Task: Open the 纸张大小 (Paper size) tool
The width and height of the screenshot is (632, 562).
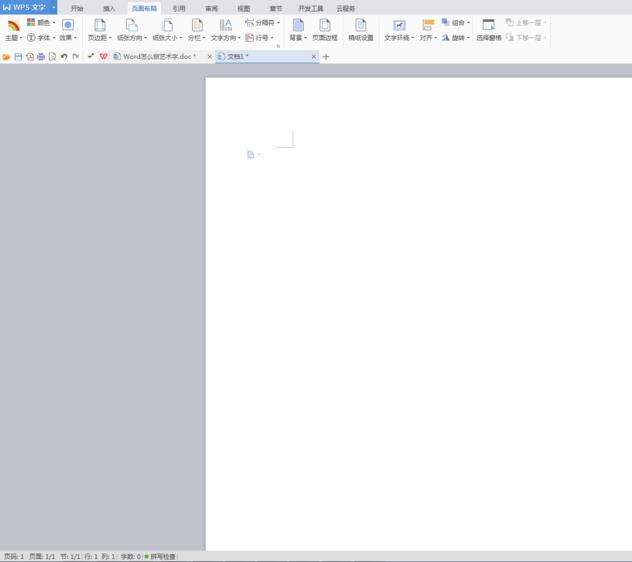Action: pos(166,29)
